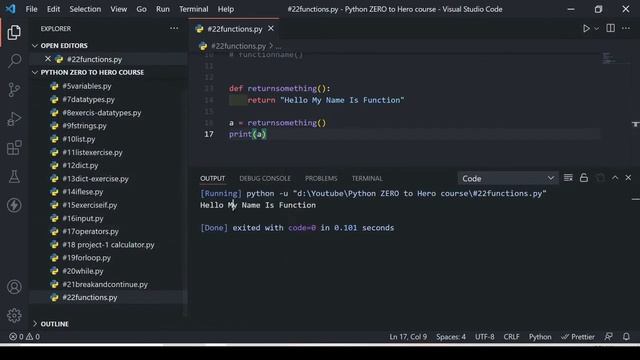Close the bottom panel

[628, 178]
